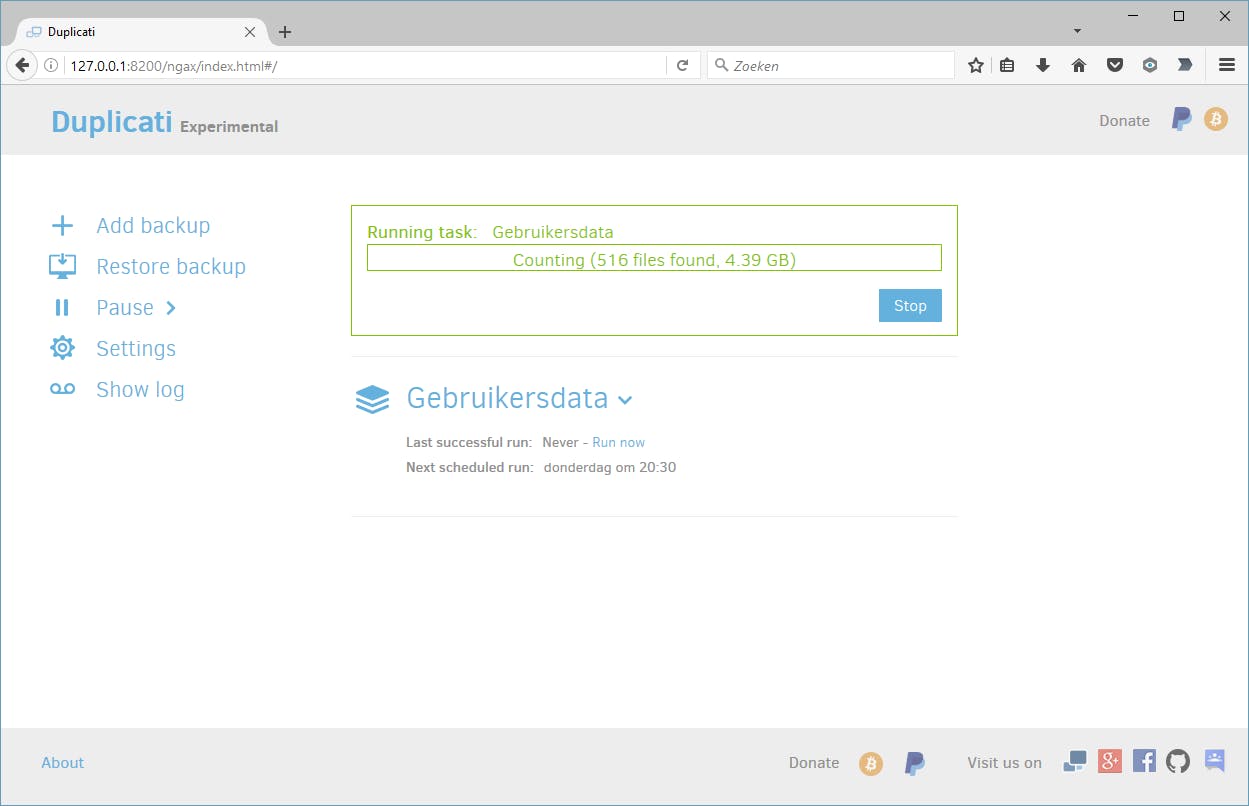
Task: Reload the page with the refresh icon
Action: pyautogui.click(x=683, y=65)
